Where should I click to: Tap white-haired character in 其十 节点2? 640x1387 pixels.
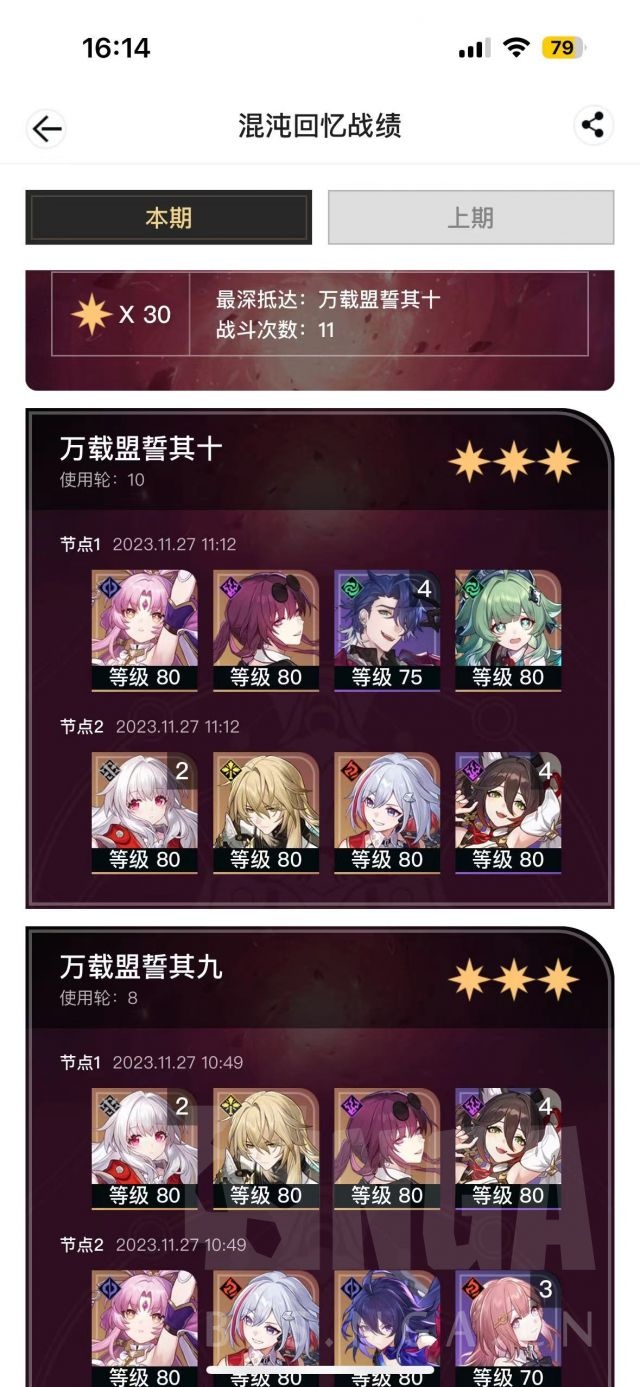pos(145,812)
